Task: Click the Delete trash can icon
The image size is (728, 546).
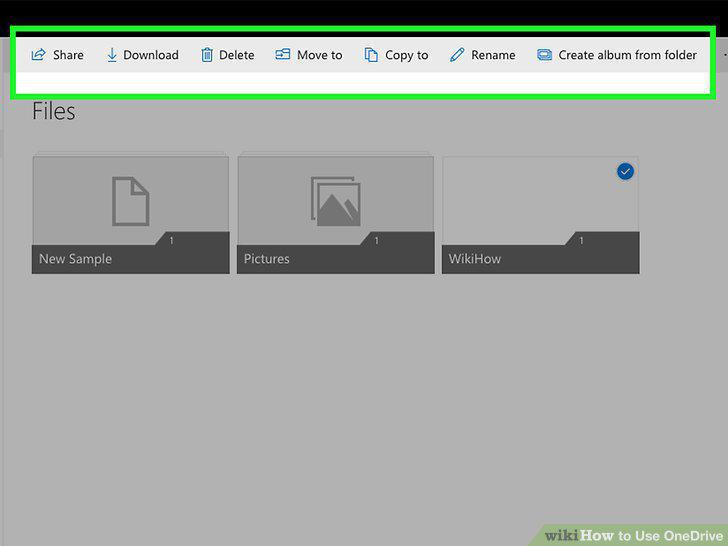Action: tap(207, 55)
